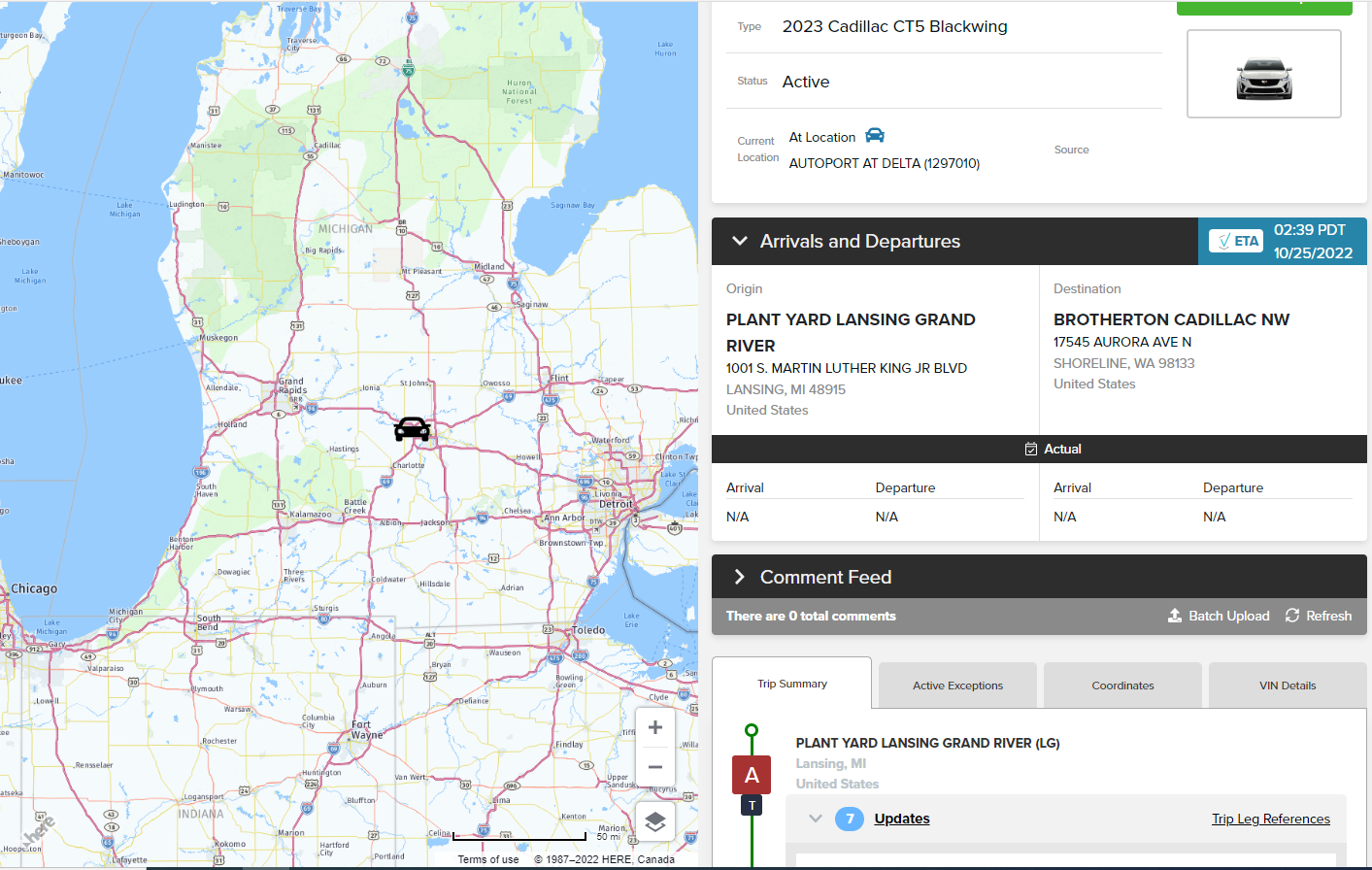Image resolution: width=1372 pixels, height=870 pixels.
Task: Collapse the Arrivals and Departures section
Action: [740, 241]
